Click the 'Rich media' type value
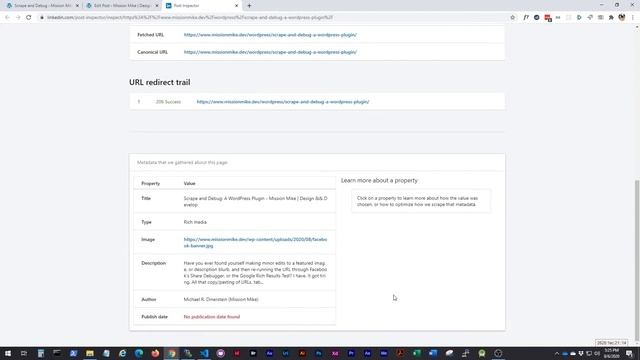Viewport: 640px width, 360px height. tap(195, 222)
